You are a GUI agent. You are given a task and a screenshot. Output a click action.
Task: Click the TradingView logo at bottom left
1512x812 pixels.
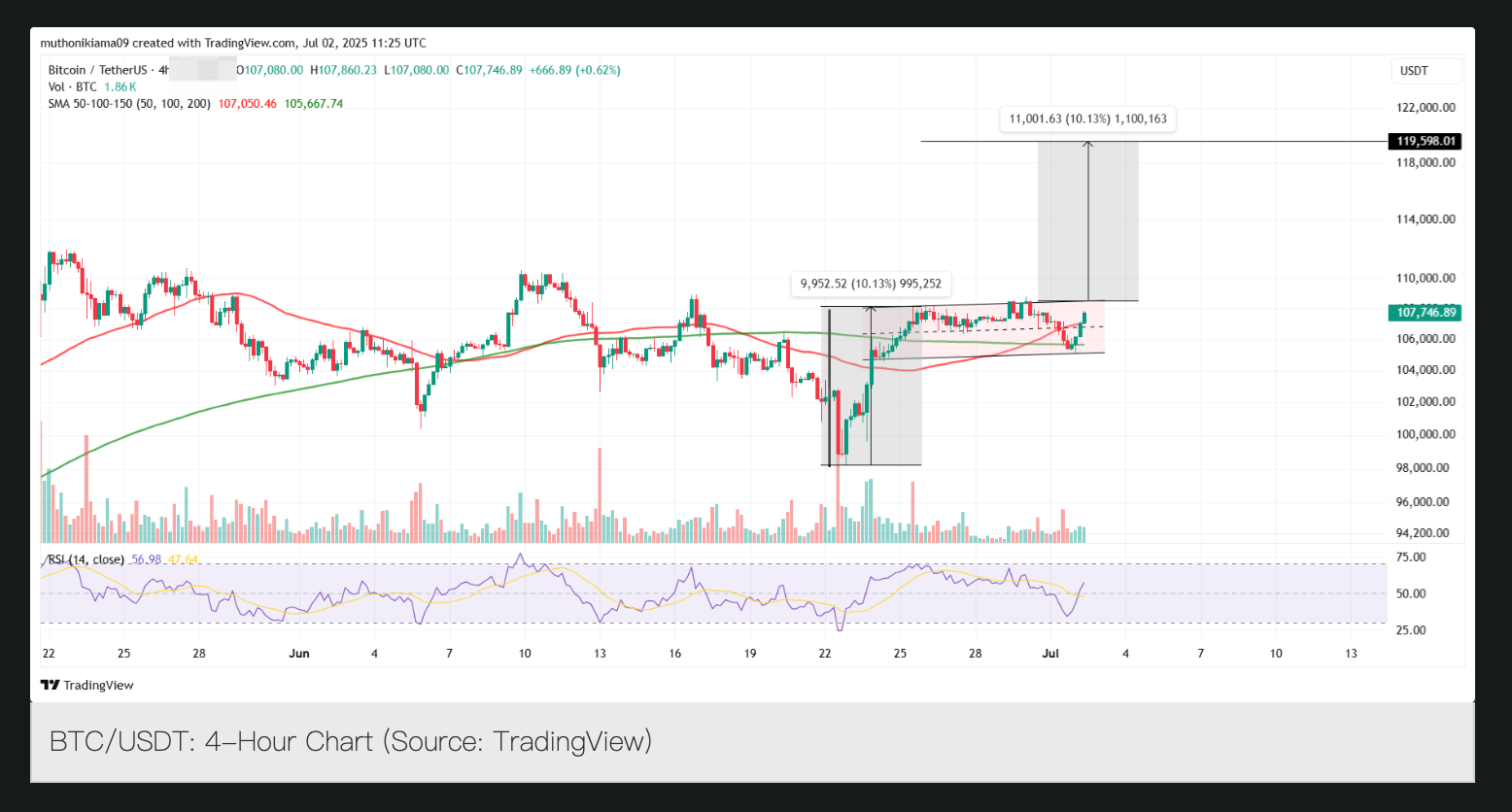86,685
